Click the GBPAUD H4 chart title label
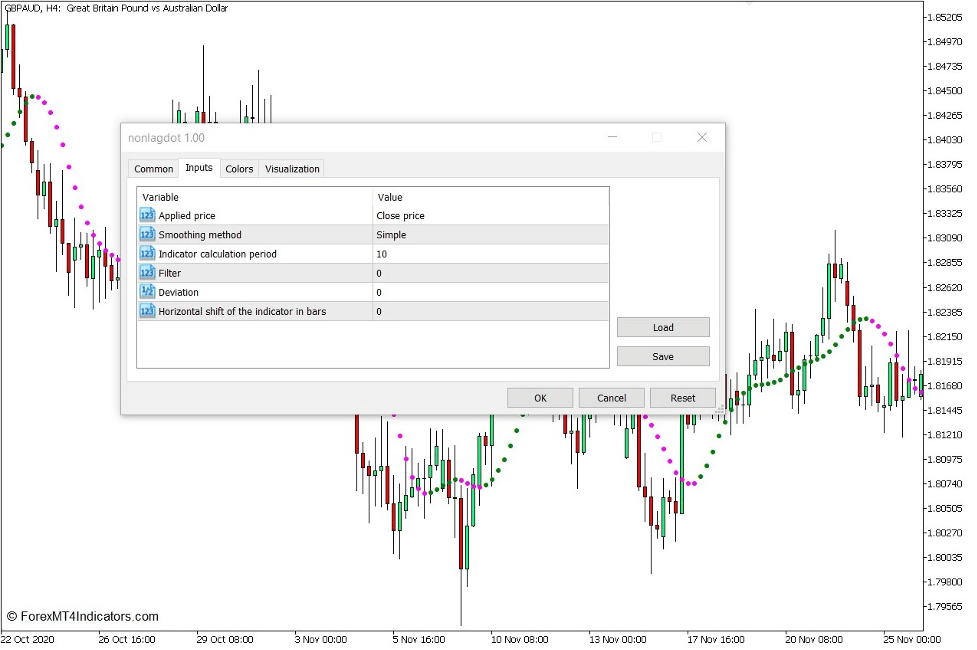 [x=115, y=8]
